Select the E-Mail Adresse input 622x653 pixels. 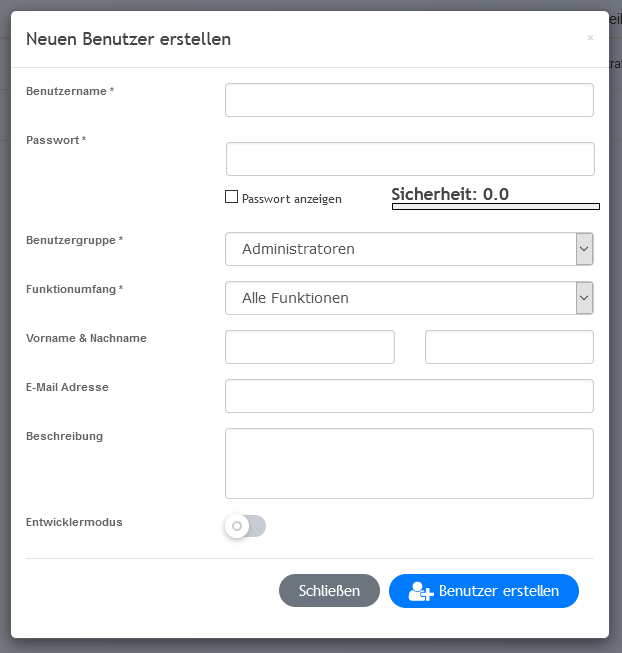[409, 396]
